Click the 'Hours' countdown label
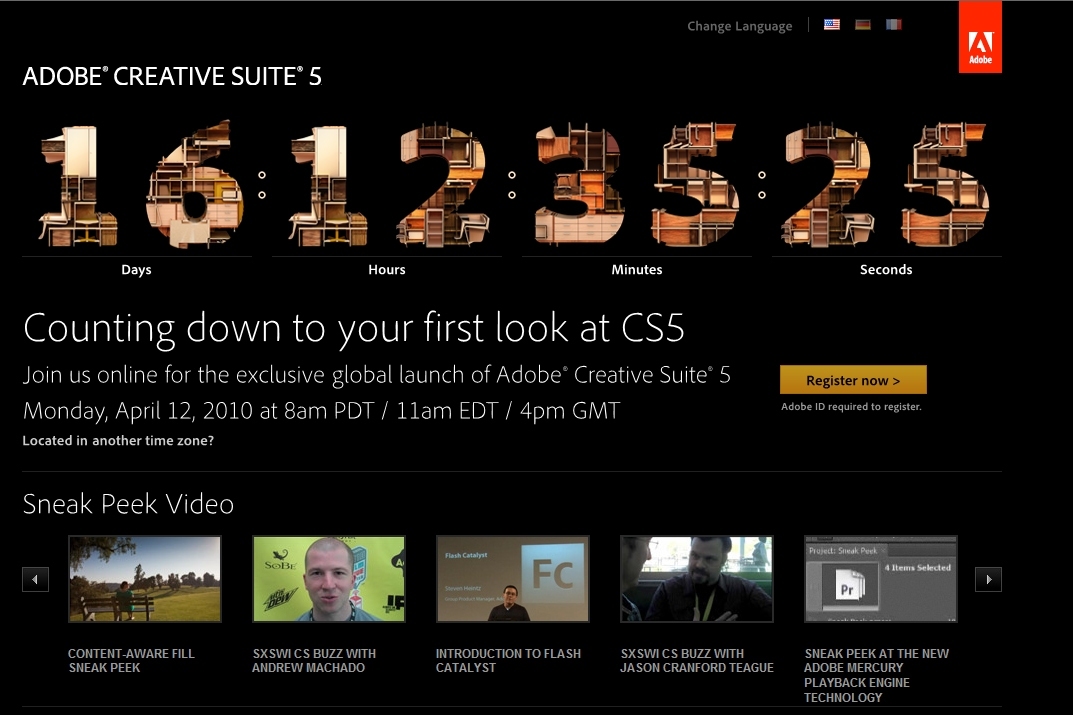The image size is (1073, 715). pos(387,270)
